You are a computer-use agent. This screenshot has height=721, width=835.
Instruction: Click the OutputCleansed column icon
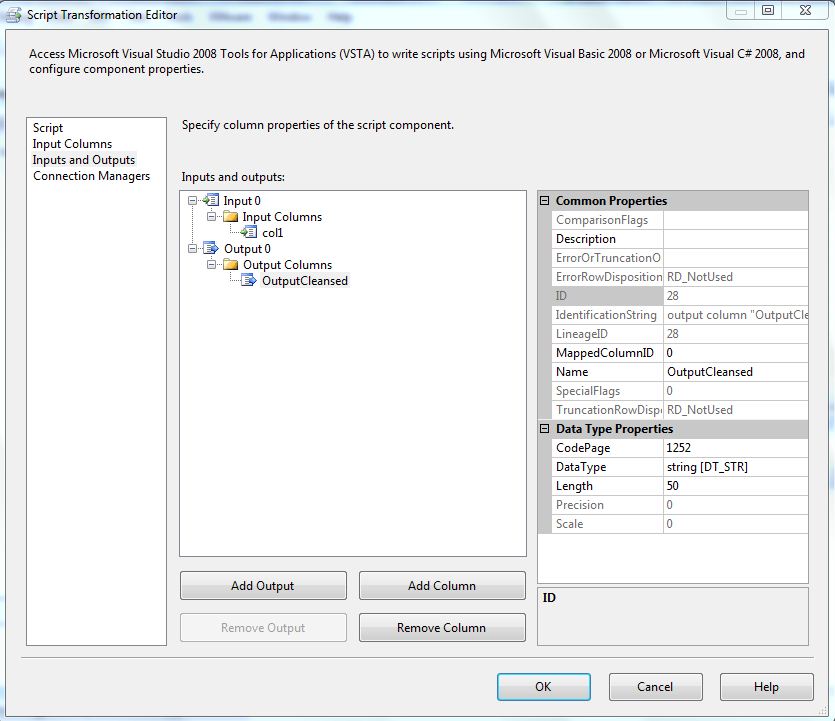(x=250, y=281)
